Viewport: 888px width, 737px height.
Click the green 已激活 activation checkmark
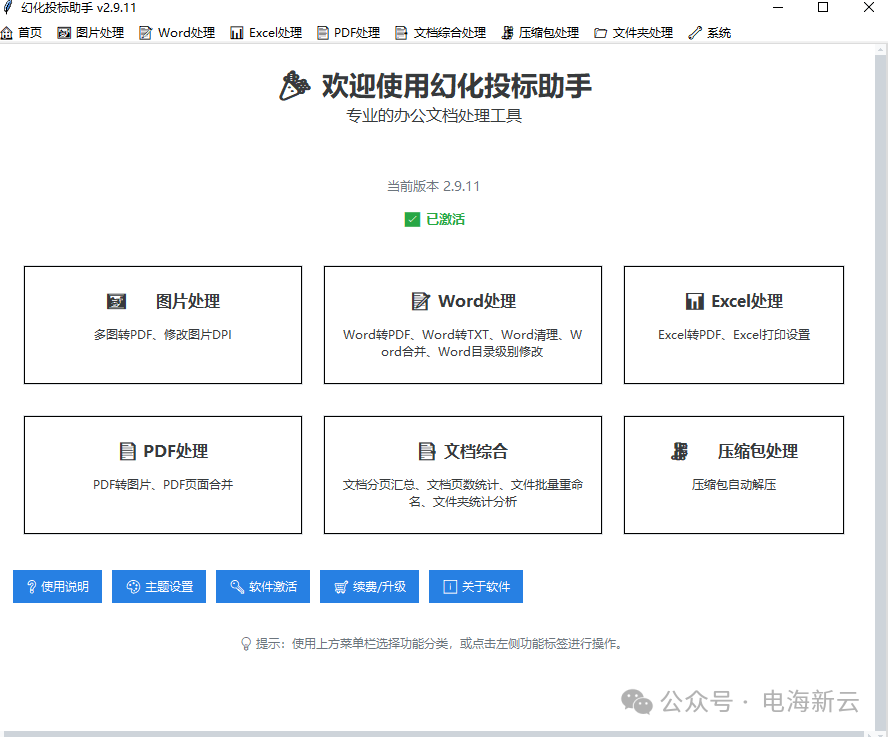[x=410, y=218]
